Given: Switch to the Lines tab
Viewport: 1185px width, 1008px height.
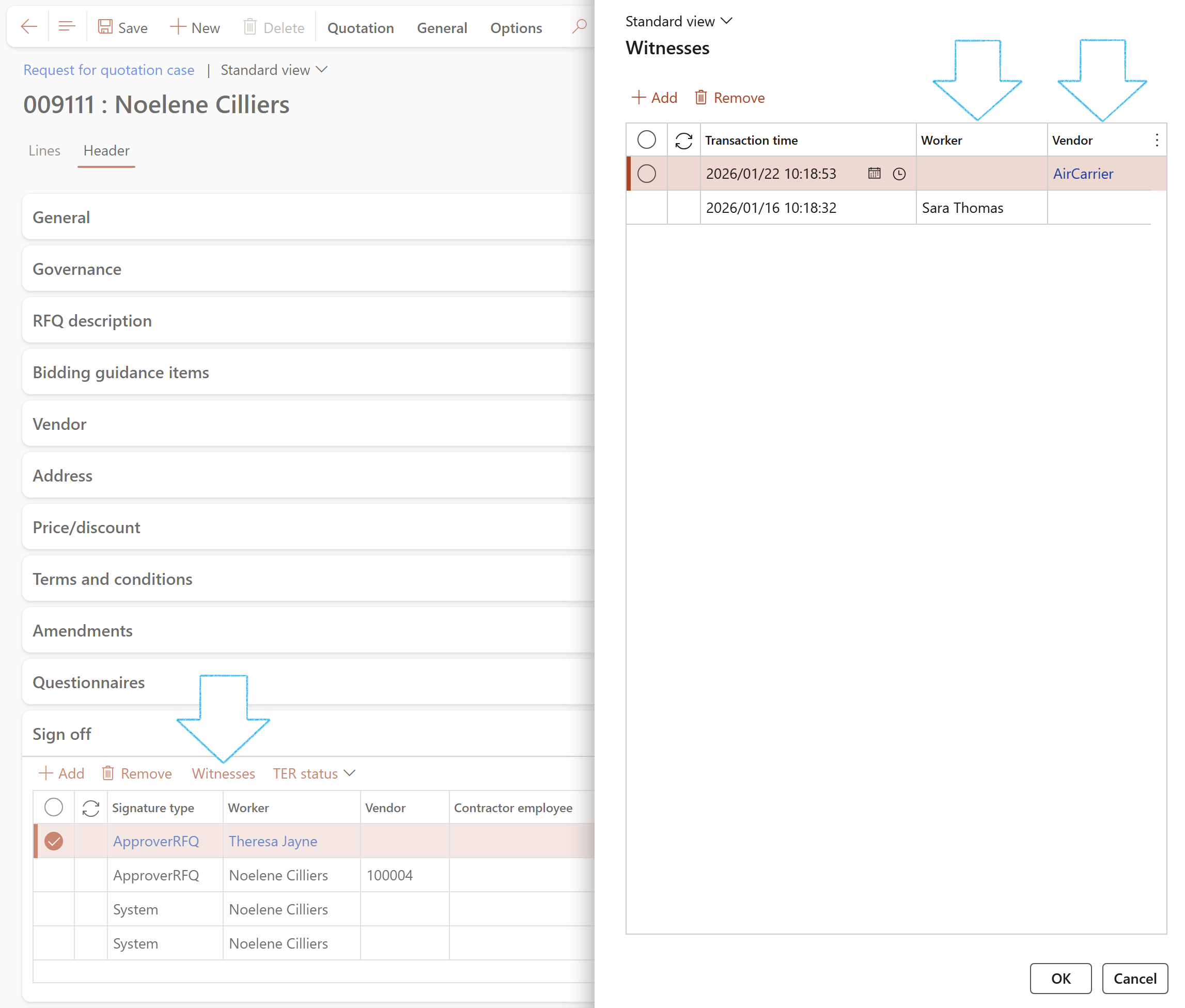Looking at the screenshot, I should 44,151.
